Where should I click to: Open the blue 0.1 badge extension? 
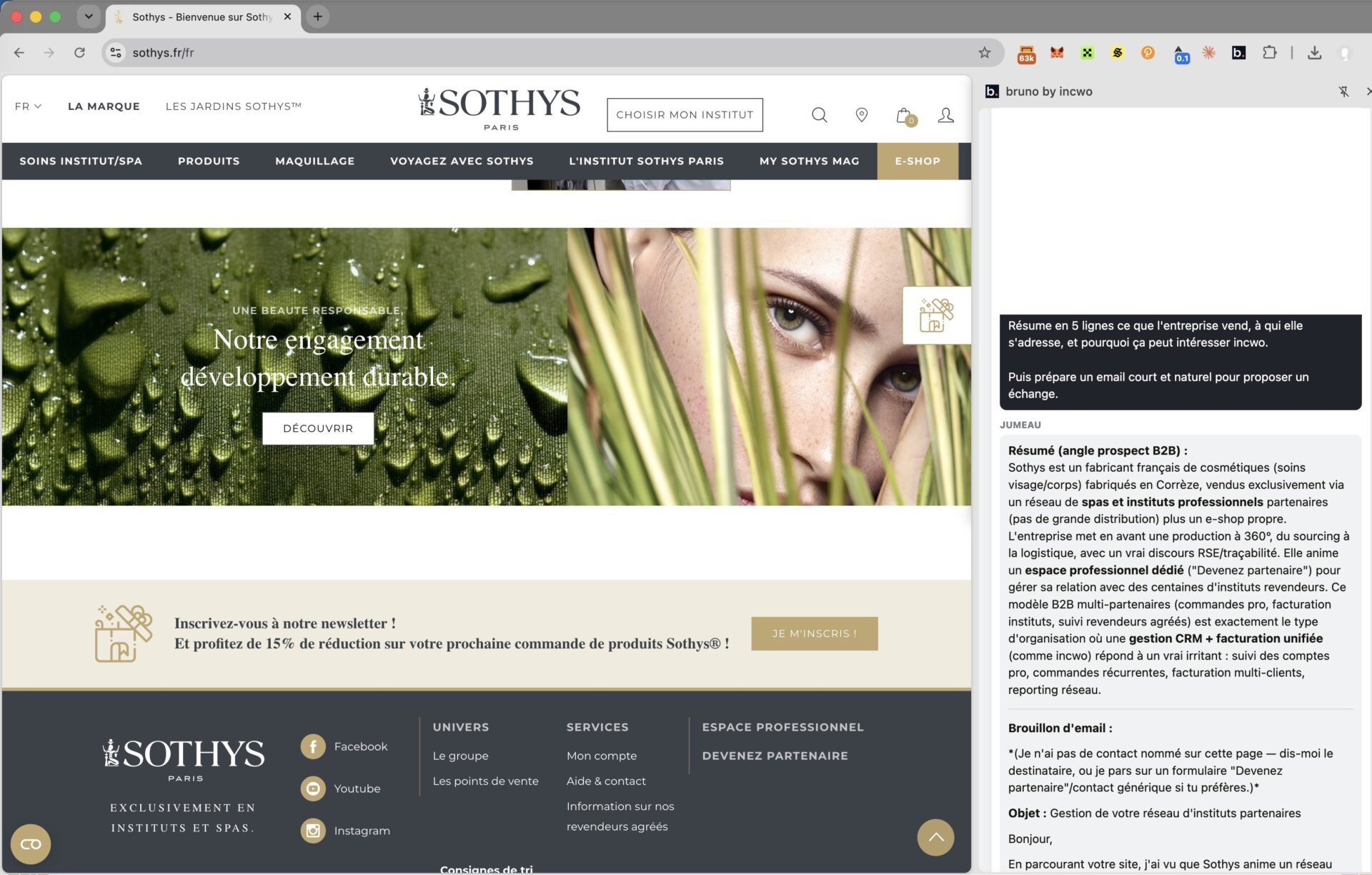(x=1180, y=54)
